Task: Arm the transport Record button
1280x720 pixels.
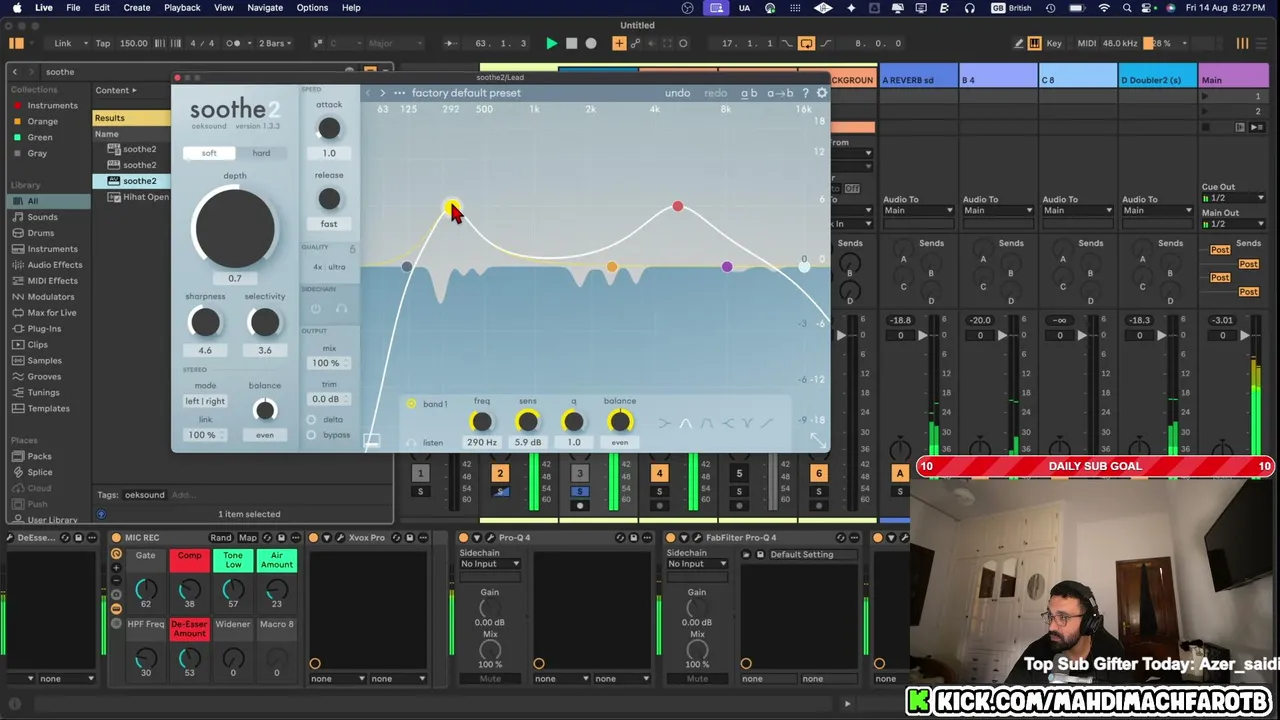Action: [591, 43]
